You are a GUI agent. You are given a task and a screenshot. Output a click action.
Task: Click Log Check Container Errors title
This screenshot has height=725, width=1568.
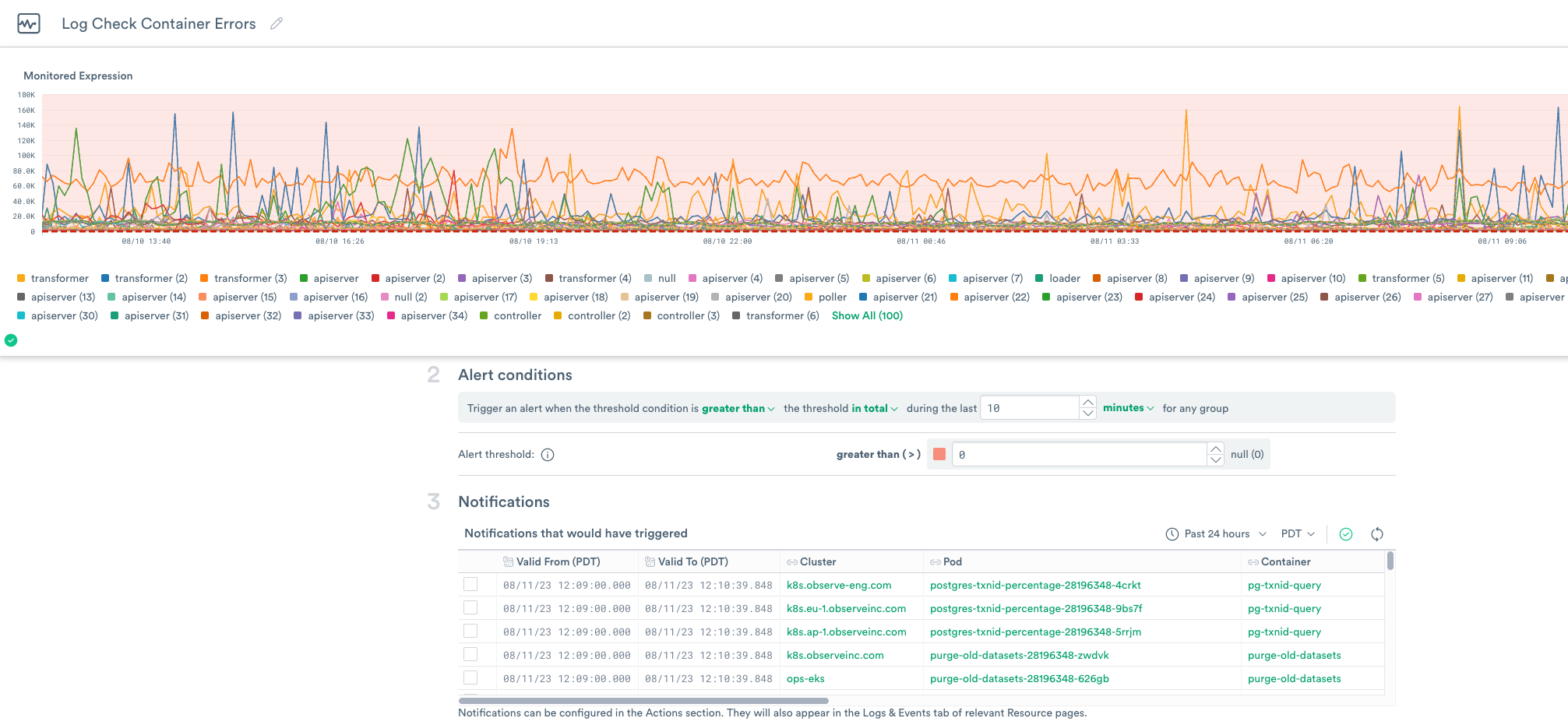159,23
